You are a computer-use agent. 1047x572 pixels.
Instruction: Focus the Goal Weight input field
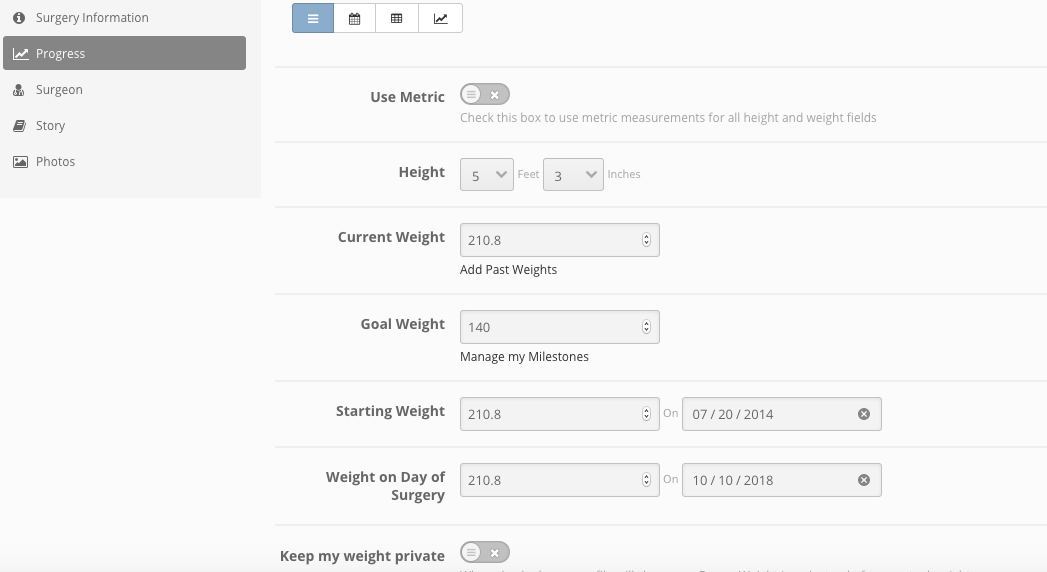[560, 327]
